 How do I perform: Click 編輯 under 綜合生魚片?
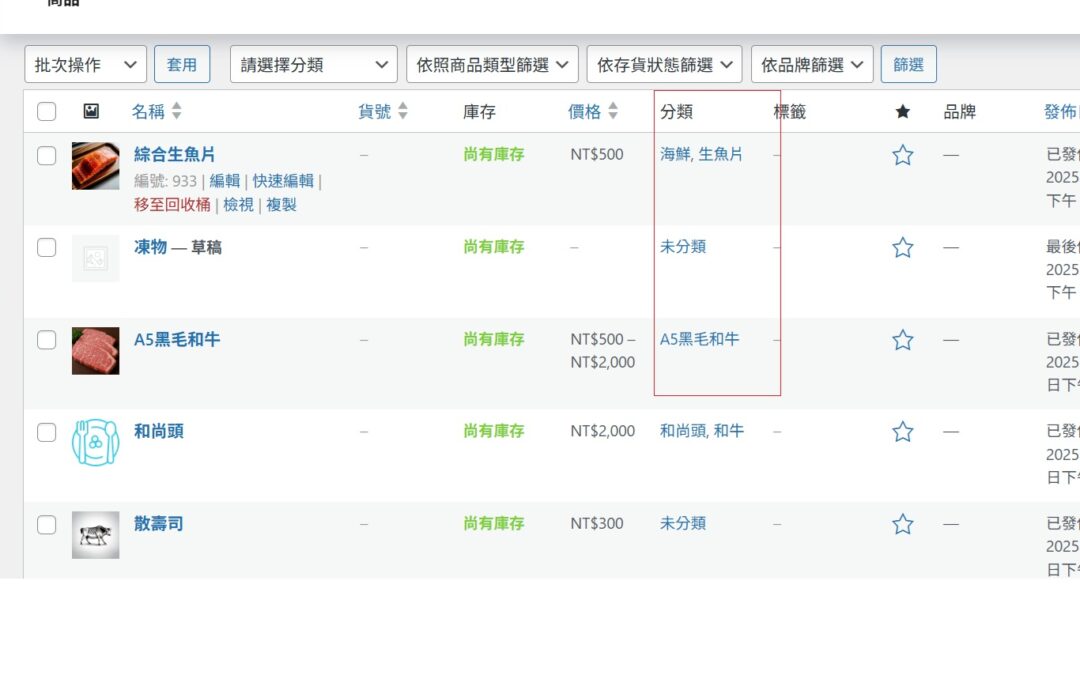pyautogui.click(x=225, y=181)
